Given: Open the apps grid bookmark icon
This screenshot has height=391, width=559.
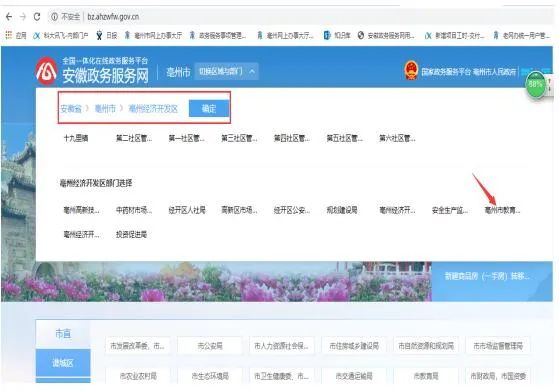Looking at the screenshot, I should pos(9,35).
